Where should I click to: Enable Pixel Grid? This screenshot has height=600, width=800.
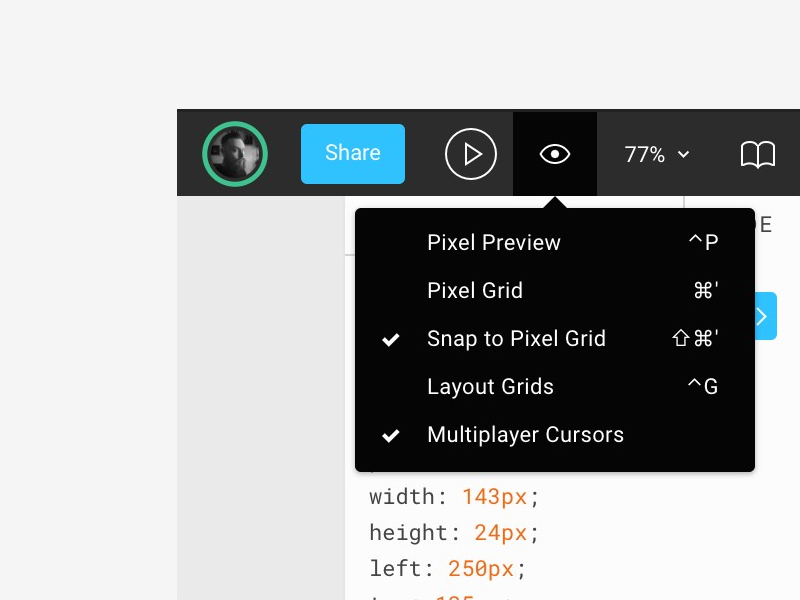click(x=475, y=291)
